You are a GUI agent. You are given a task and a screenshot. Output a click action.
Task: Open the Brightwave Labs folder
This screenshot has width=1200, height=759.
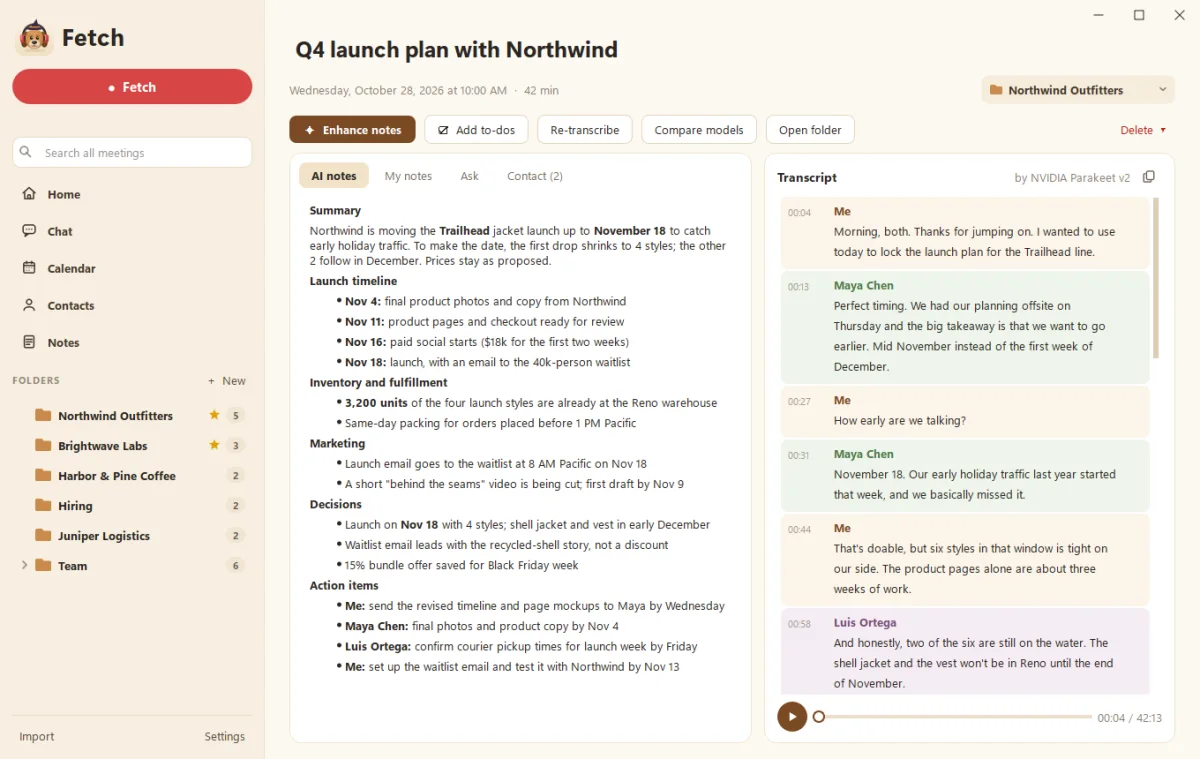pos(132,445)
